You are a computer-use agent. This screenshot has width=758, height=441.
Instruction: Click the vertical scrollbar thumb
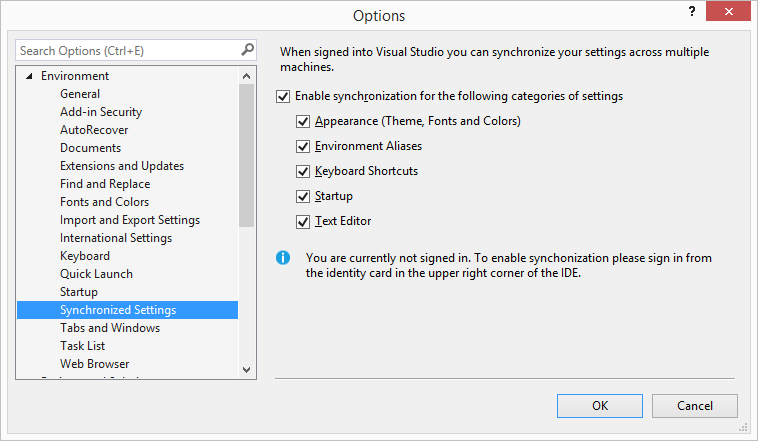click(x=247, y=155)
